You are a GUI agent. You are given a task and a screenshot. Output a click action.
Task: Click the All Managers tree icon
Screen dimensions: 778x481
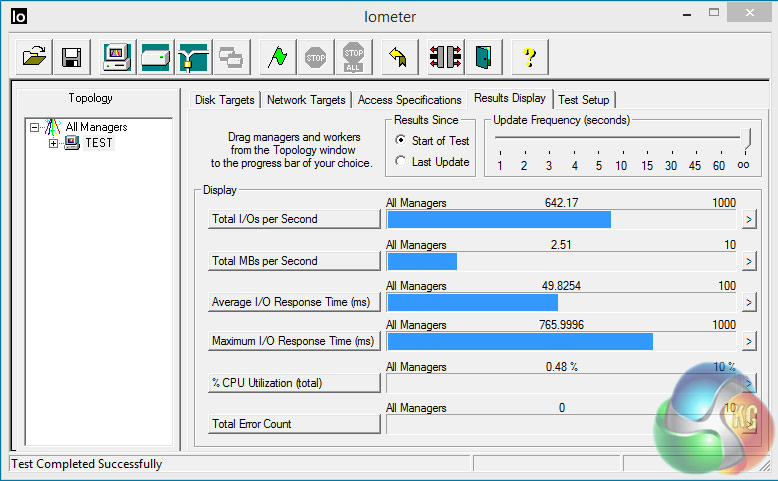tap(52, 127)
